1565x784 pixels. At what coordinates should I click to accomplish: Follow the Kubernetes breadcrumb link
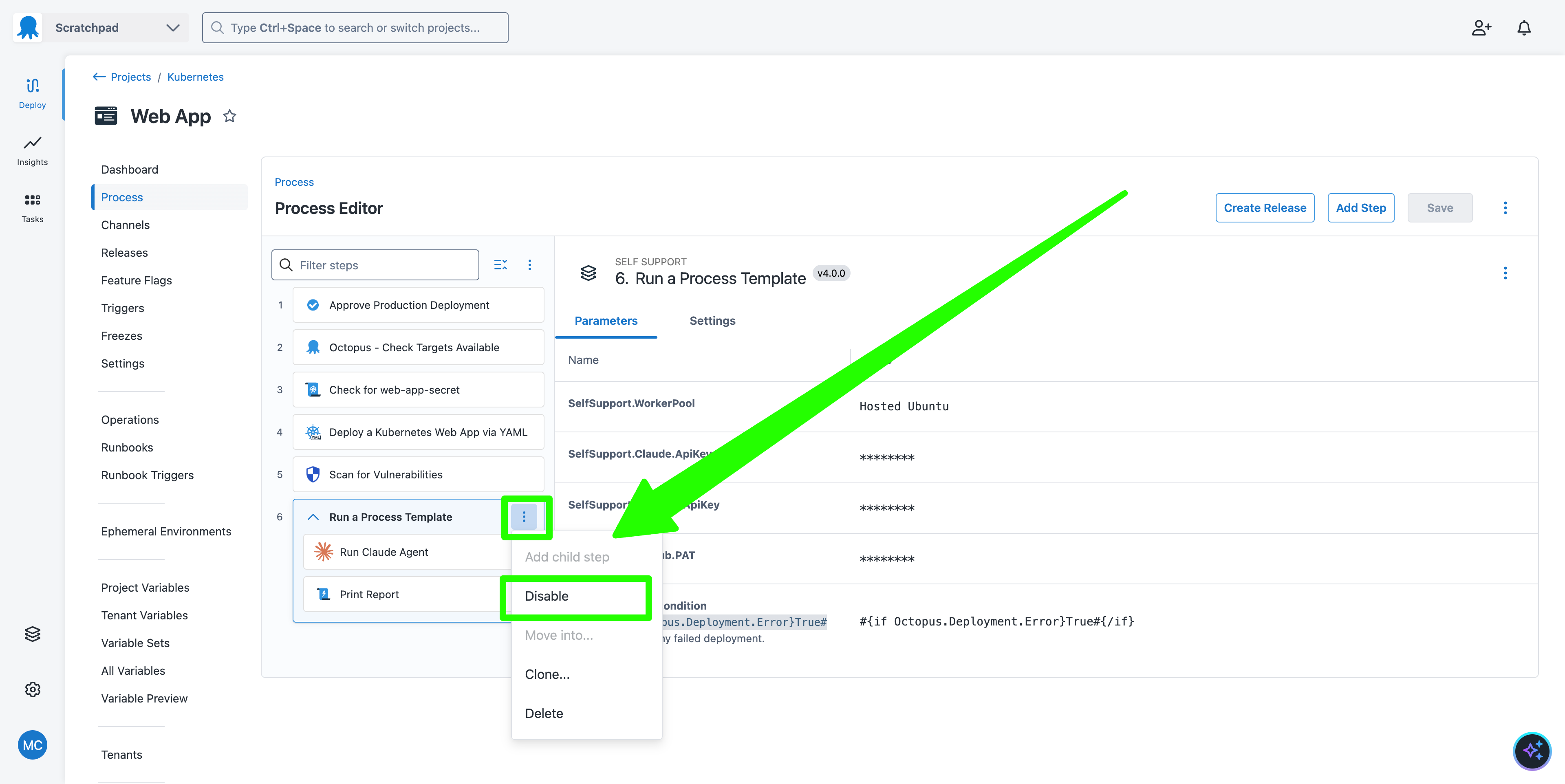pos(196,77)
